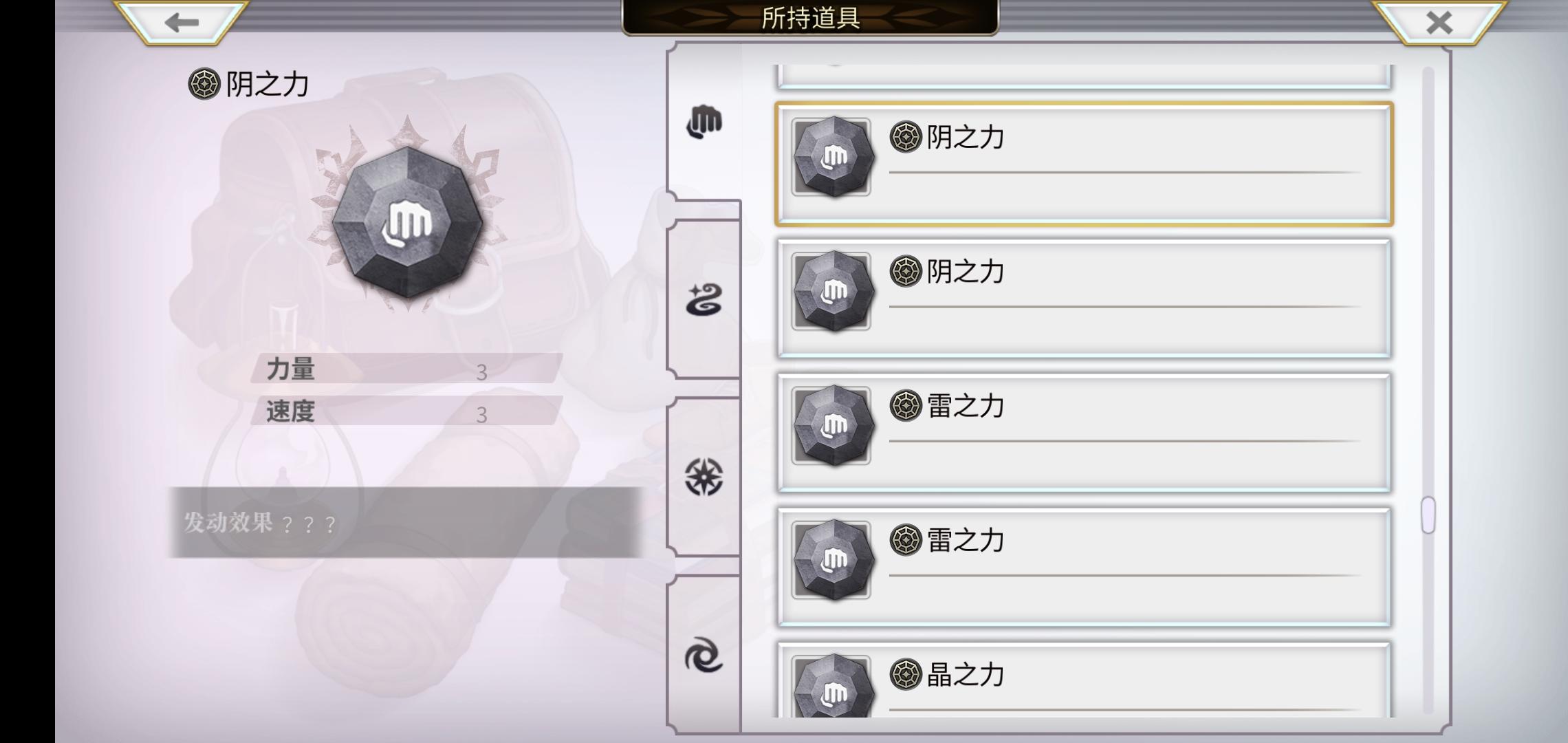This screenshot has width=1568, height=743.
Task: Click the rune icon beside 阴之力 title
Action: [x=204, y=84]
